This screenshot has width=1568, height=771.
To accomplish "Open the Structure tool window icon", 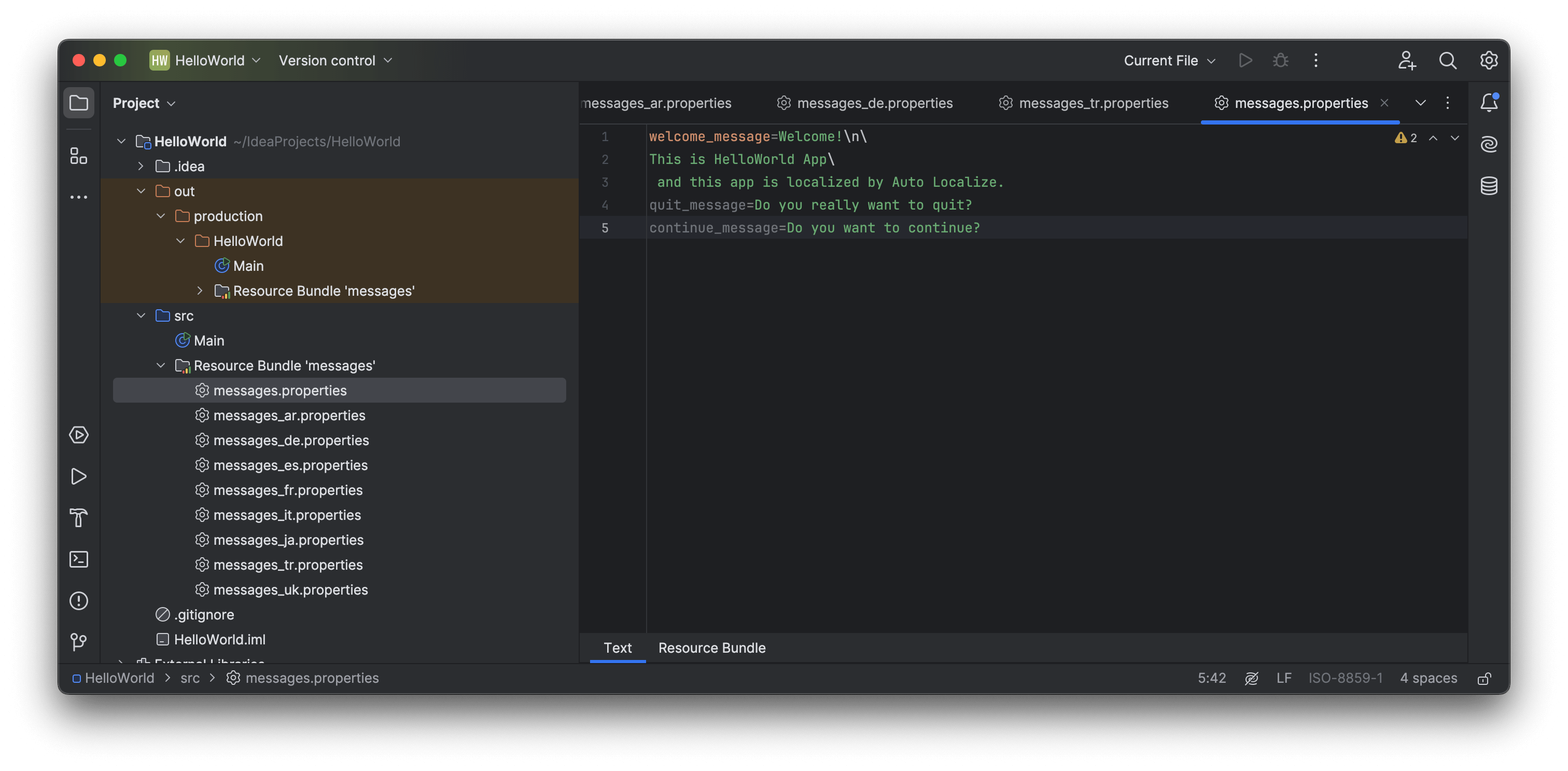I will [x=78, y=156].
